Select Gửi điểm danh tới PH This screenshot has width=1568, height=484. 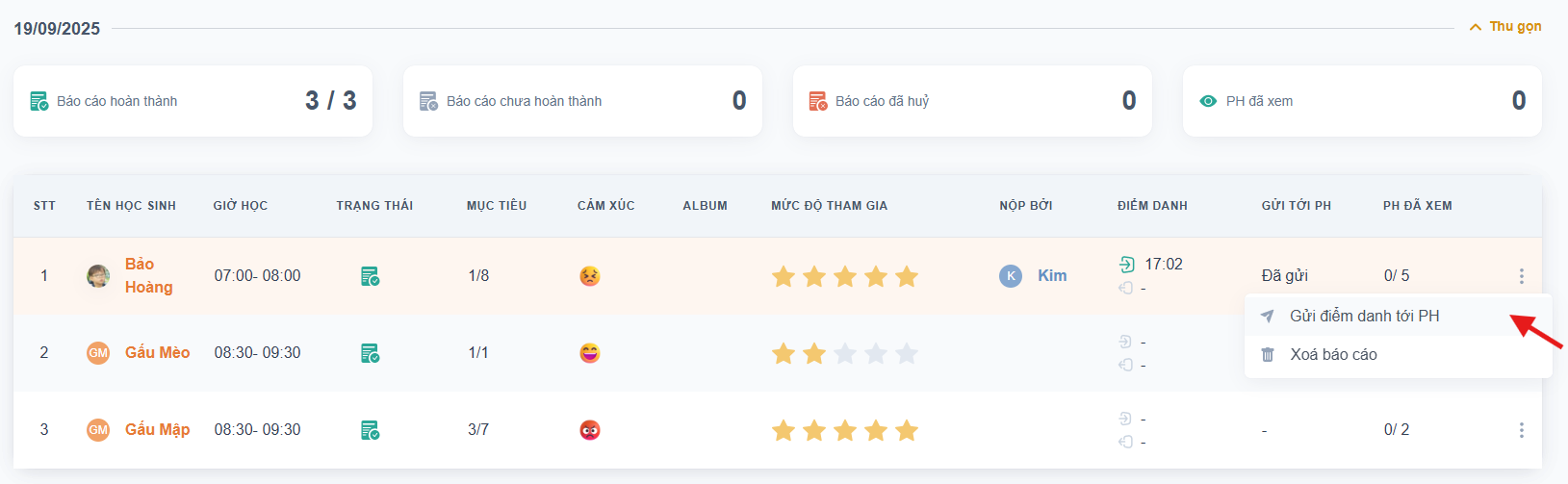pos(1364,316)
